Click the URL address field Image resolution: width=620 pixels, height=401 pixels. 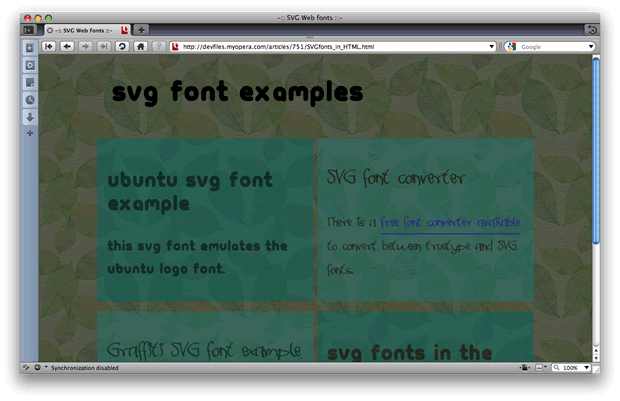(334, 47)
